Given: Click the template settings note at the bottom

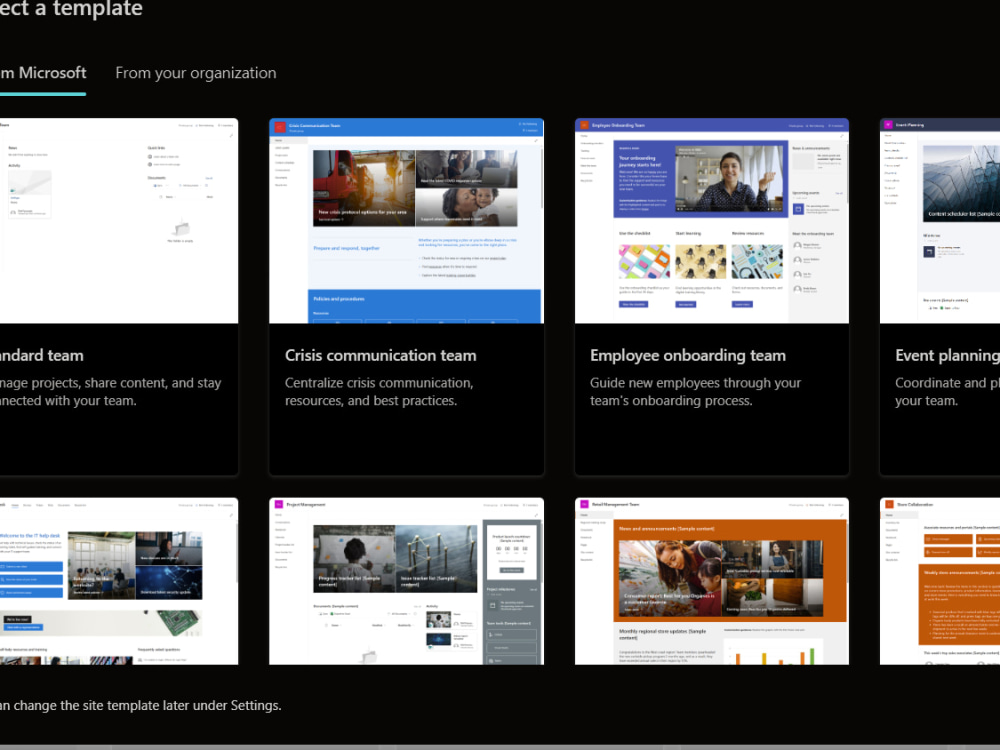Looking at the screenshot, I should 141,705.
